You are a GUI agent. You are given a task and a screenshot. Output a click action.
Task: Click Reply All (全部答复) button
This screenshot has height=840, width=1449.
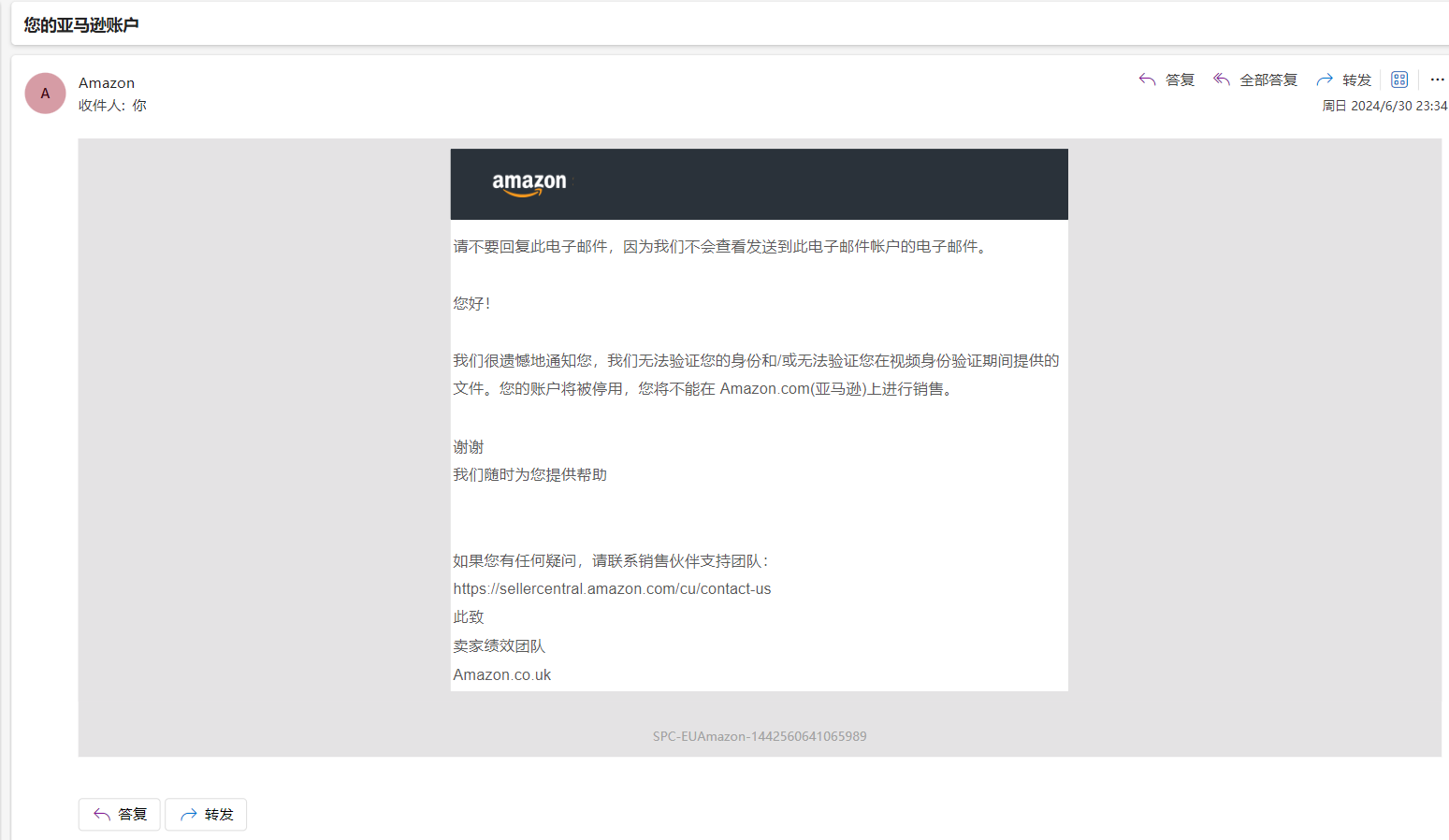click(x=1255, y=80)
